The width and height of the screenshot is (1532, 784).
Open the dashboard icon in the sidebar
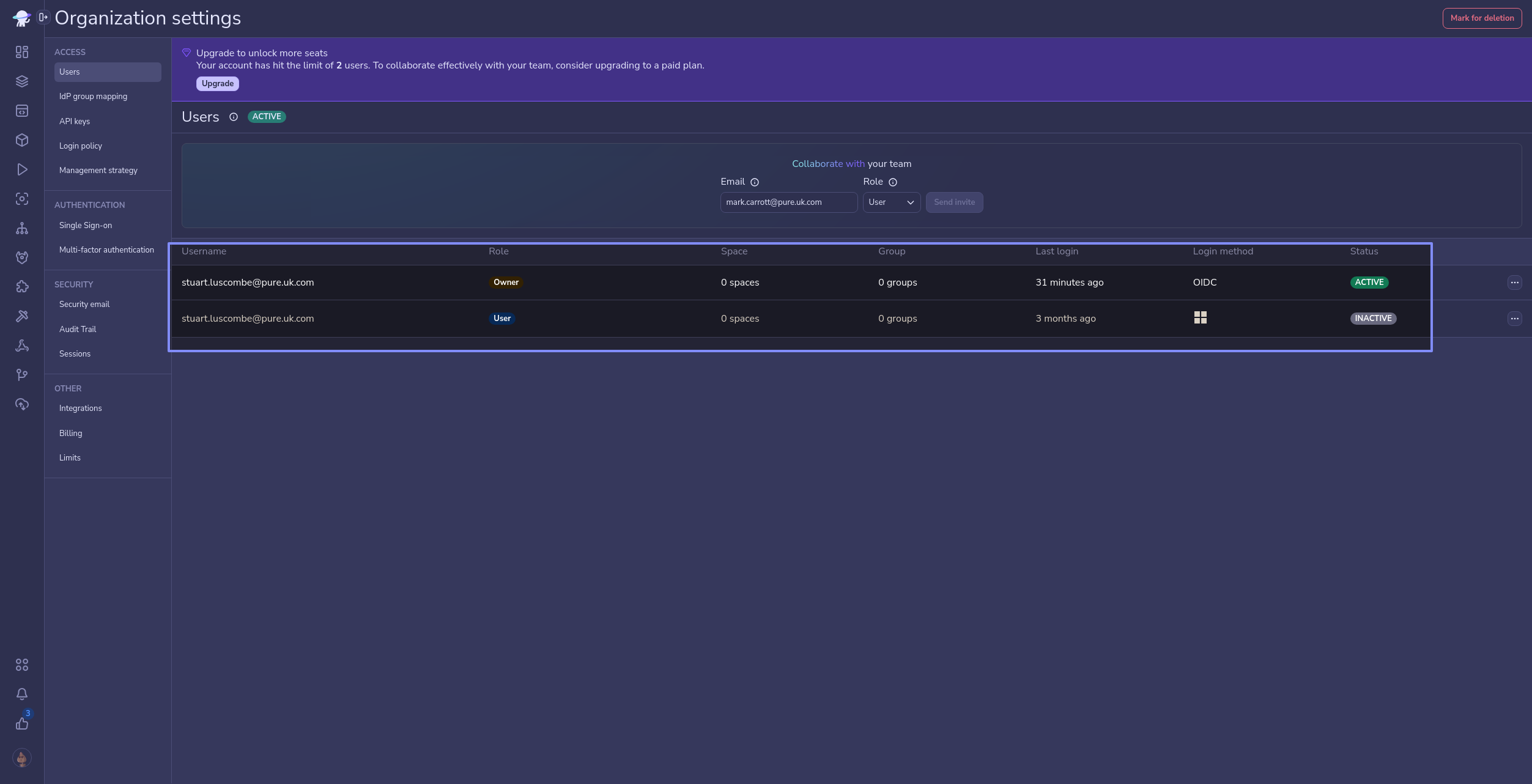coord(22,52)
